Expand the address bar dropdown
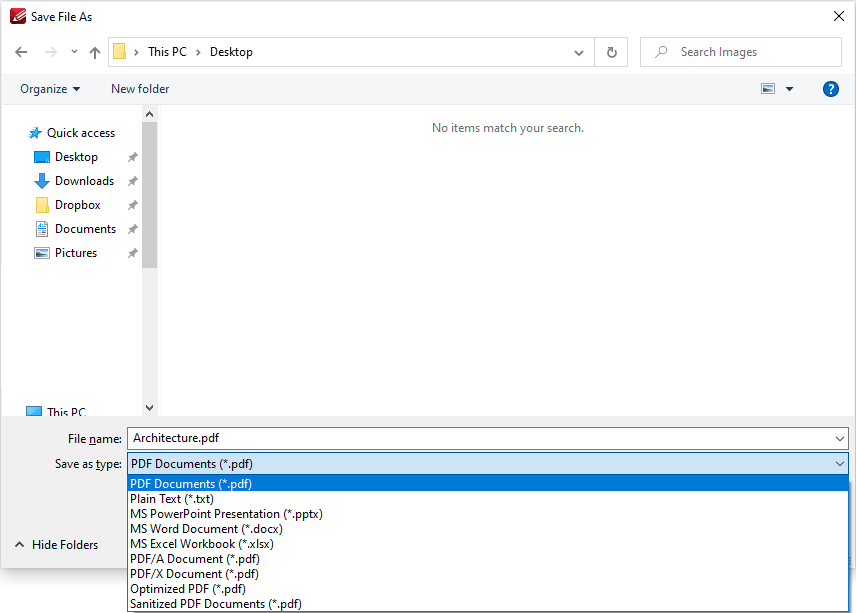 coord(578,51)
